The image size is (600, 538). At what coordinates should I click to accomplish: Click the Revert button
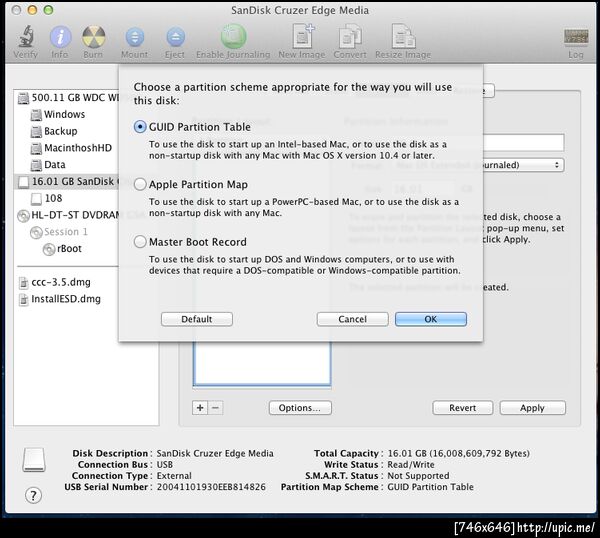pyautogui.click(x=463, y=408)
